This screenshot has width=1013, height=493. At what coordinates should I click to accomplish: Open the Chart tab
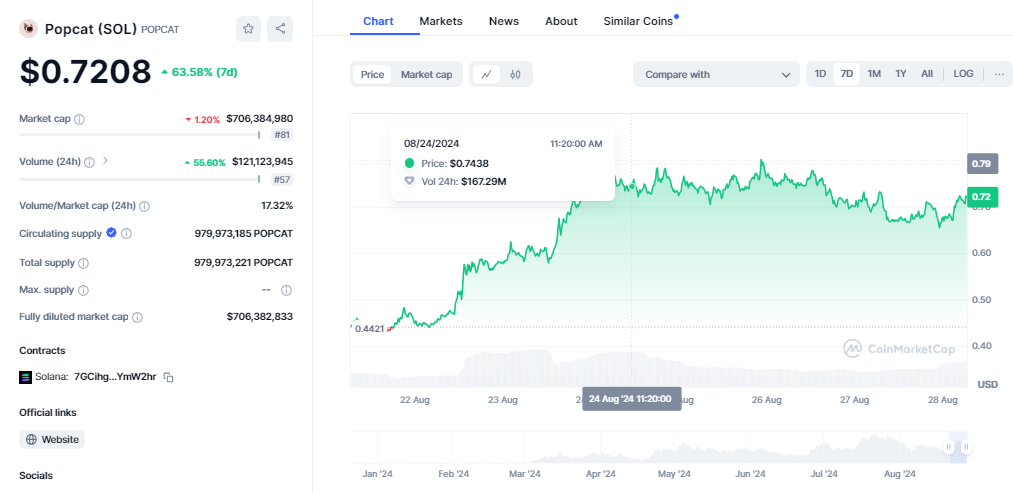[x=379, y=21]
